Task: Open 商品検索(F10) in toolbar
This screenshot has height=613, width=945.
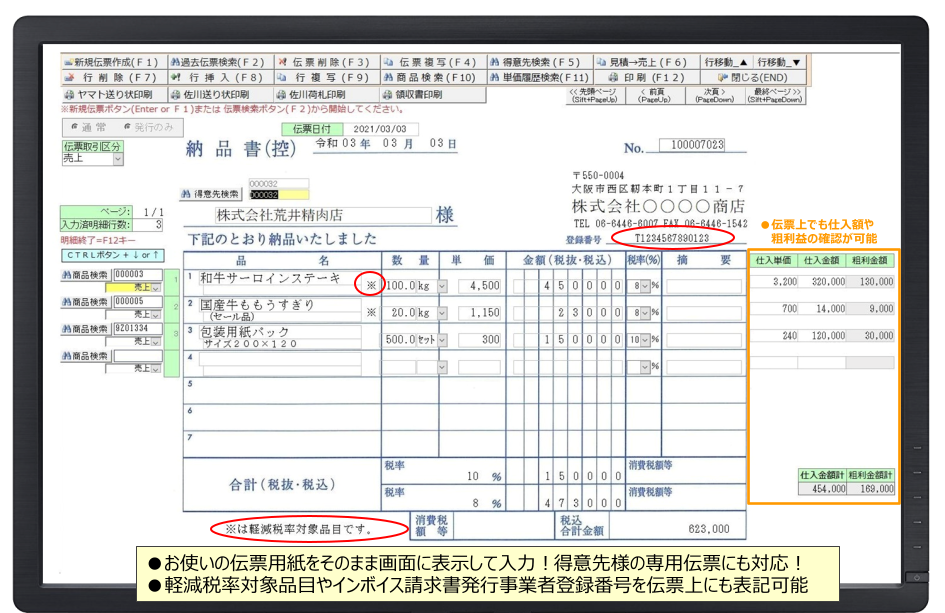Action: pos(433,78)
